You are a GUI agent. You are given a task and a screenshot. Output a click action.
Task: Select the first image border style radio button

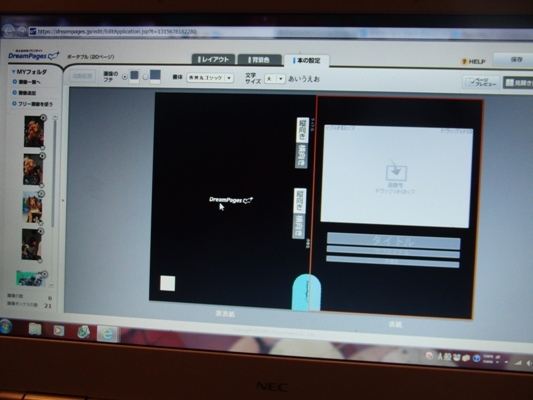124,77
